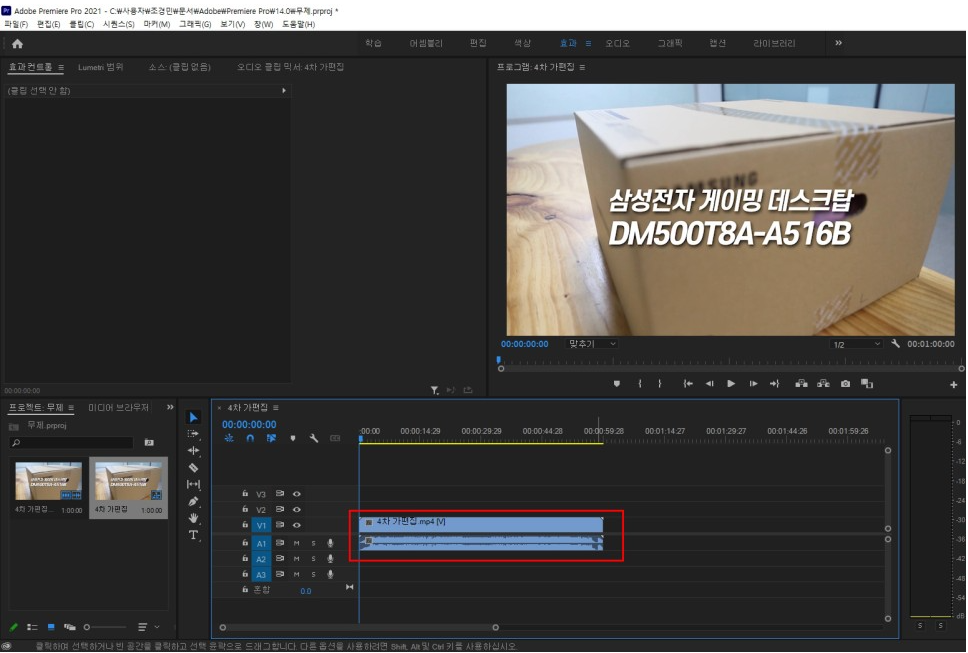
Task: Toggle nest sequence insert mode
Action: point(229,438)
